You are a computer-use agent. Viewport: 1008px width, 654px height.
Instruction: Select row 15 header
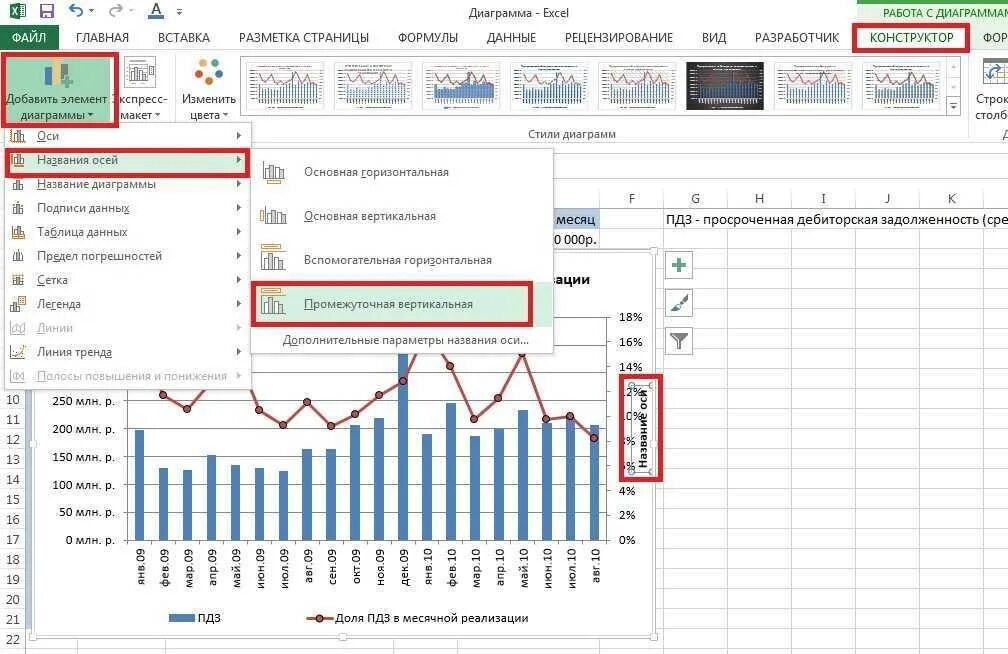click(13, 500)
